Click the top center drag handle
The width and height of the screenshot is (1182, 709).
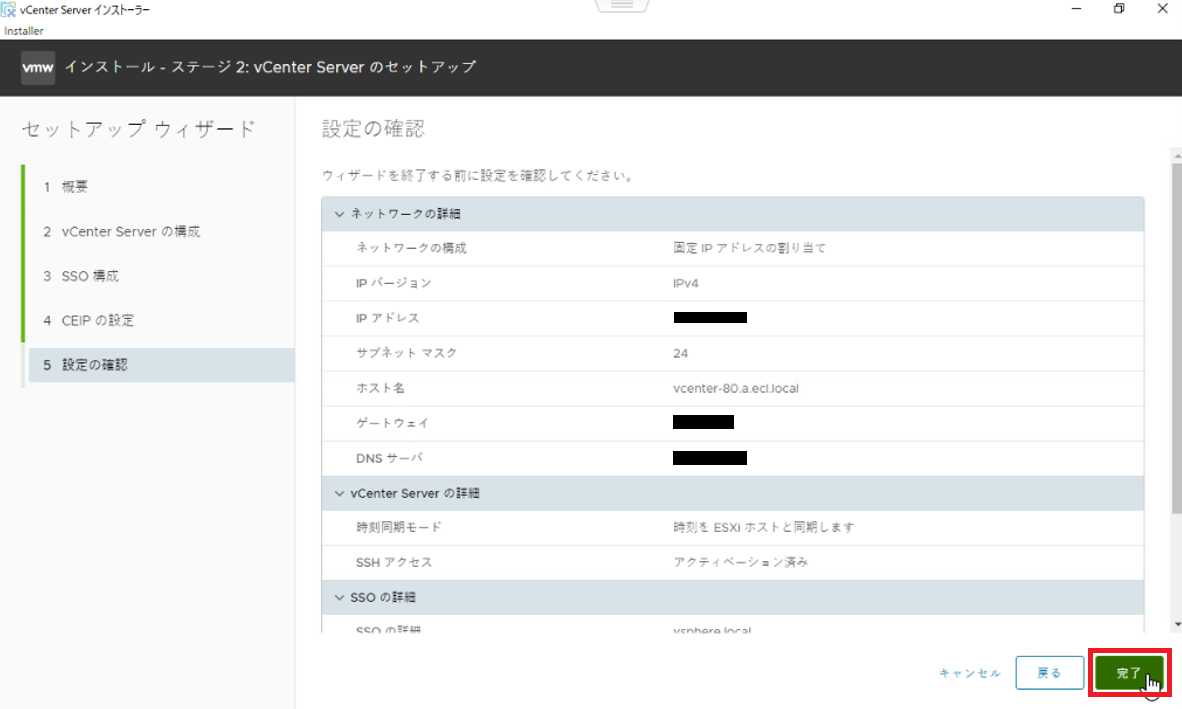tap(622, 5)
